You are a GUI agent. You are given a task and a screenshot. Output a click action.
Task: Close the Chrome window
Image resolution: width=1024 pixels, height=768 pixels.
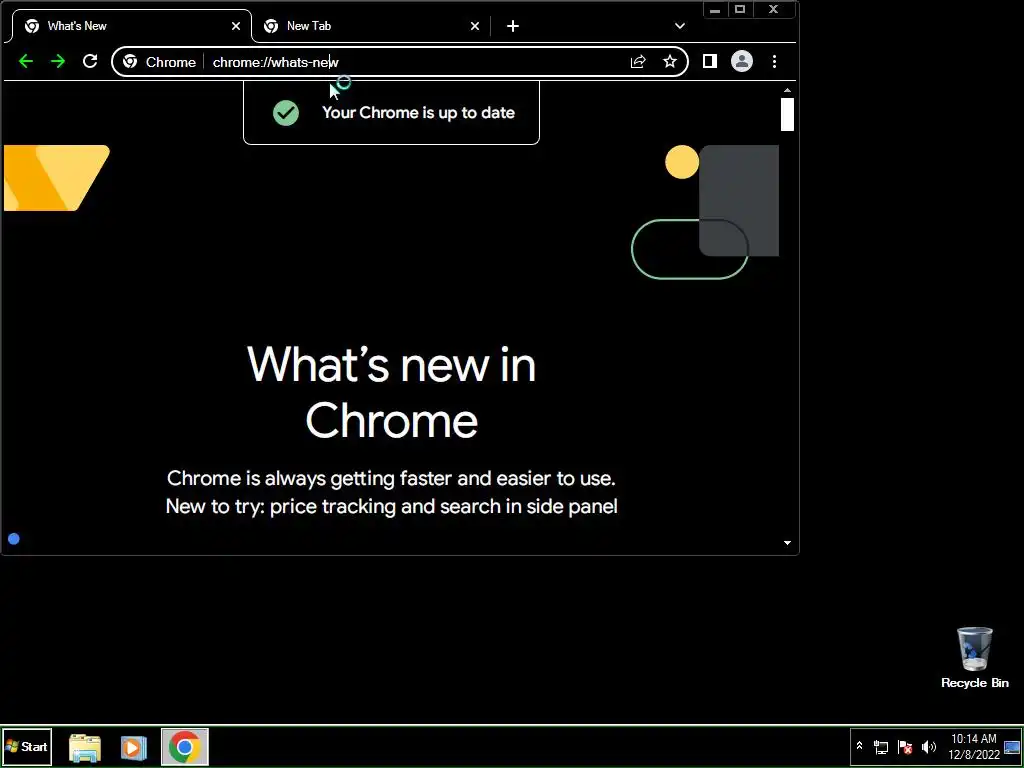click(x=774, y=9)
